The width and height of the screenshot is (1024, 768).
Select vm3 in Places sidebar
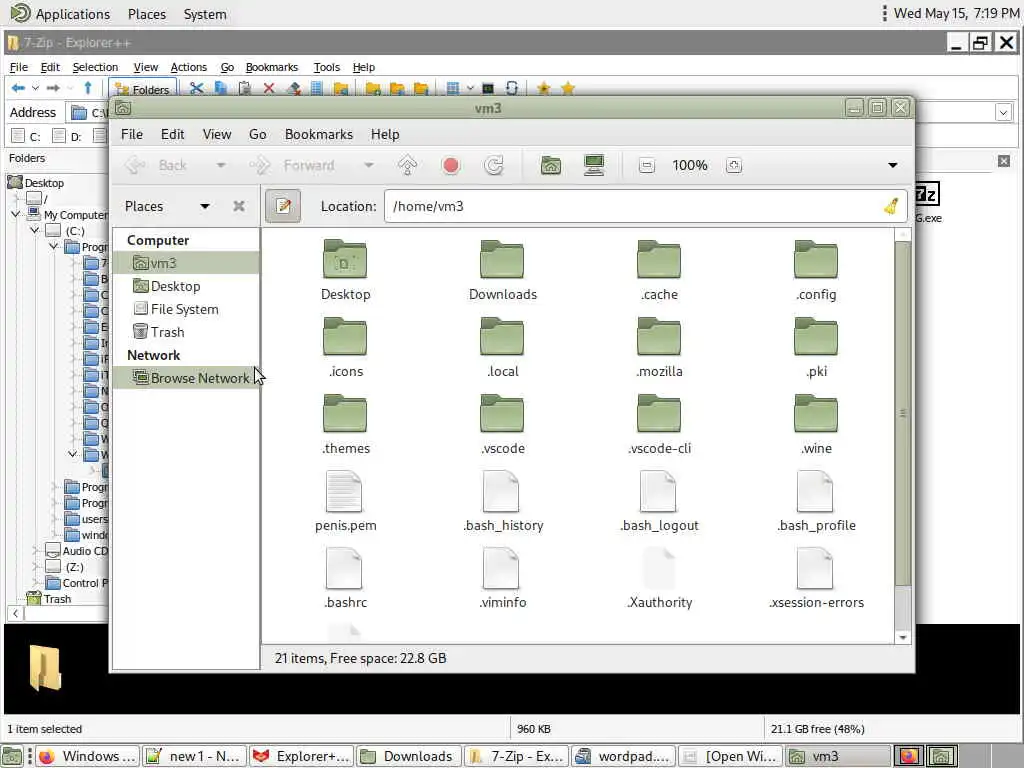pos(186,263)
